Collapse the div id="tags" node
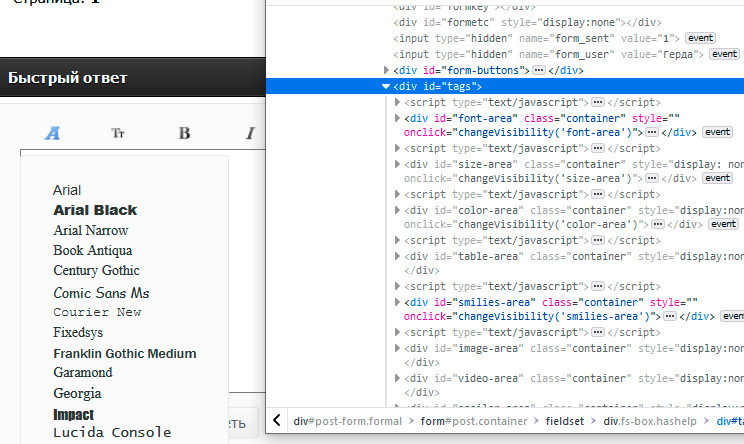Image resolution: width=744 pixels, height=444 pixels. click(x=387, y=87)
